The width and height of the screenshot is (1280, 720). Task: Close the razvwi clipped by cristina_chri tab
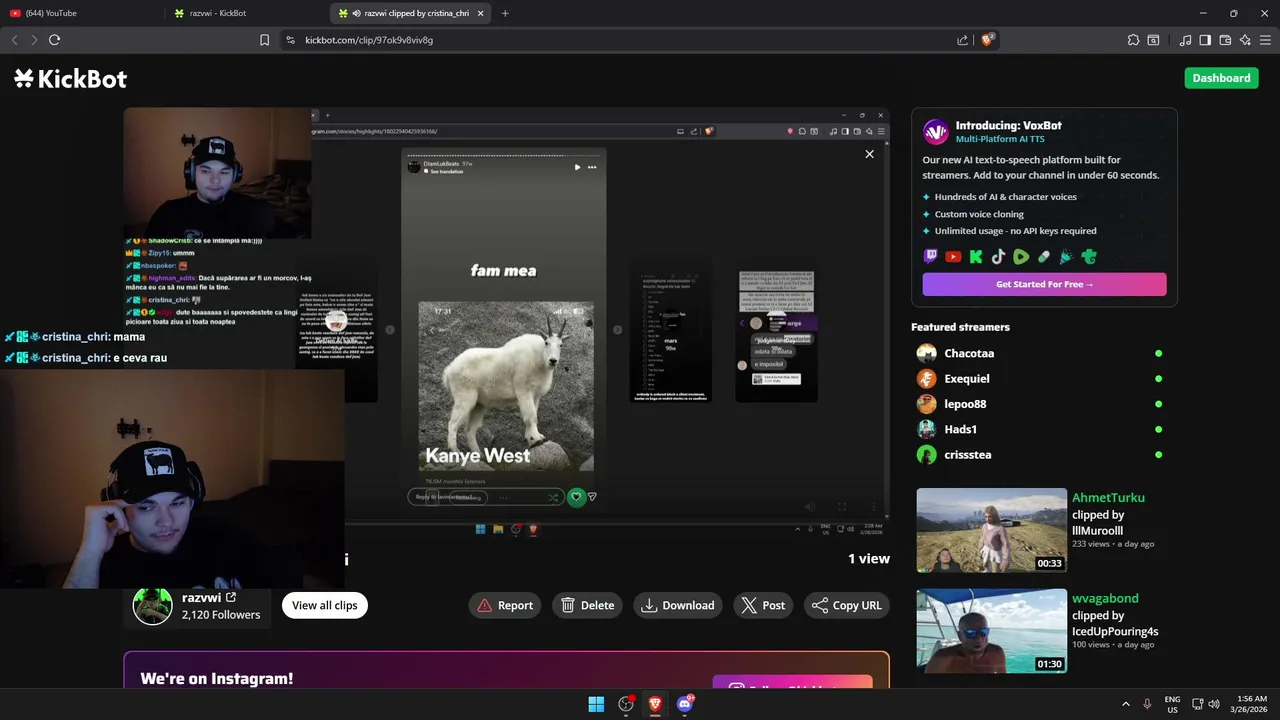click(481, 13)
